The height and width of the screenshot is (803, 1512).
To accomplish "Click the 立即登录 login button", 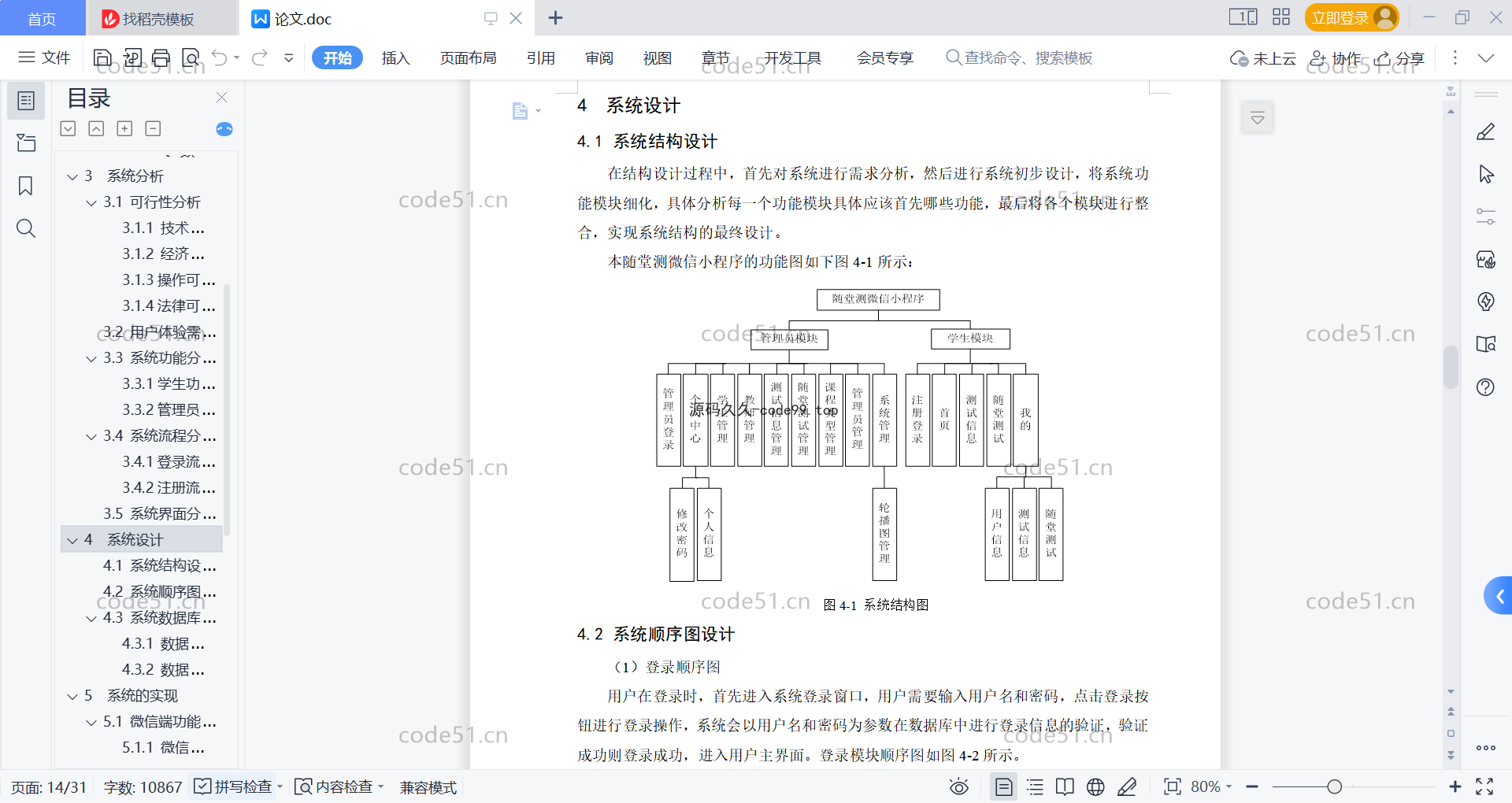I will tap(1351, 17).
